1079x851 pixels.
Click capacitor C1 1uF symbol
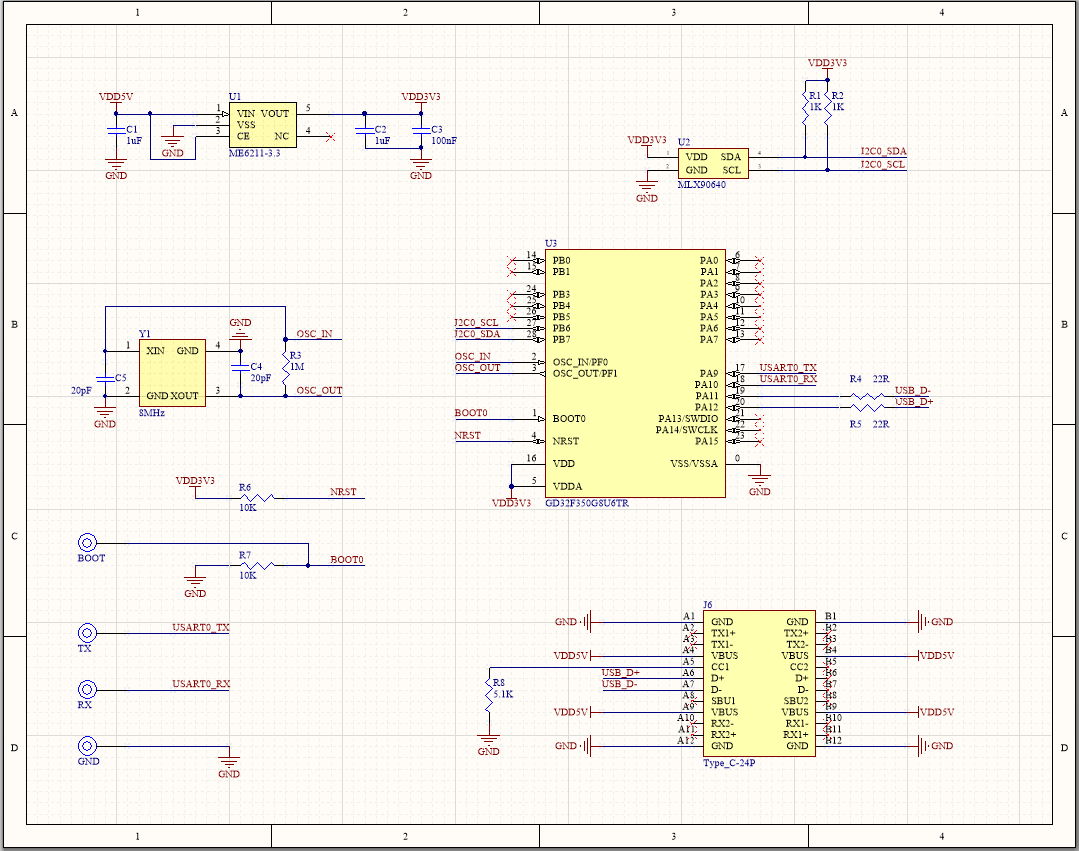pyautogui.click(x=116, y=130)
